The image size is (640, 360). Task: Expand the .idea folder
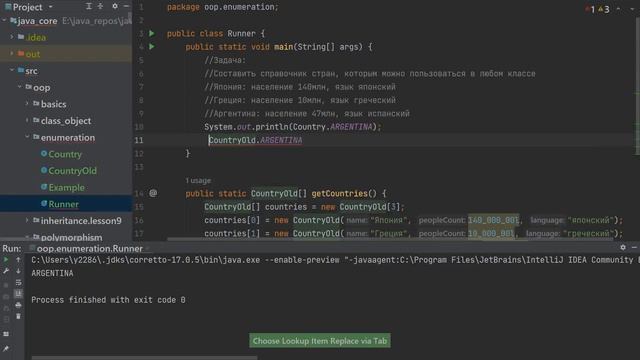12,37
